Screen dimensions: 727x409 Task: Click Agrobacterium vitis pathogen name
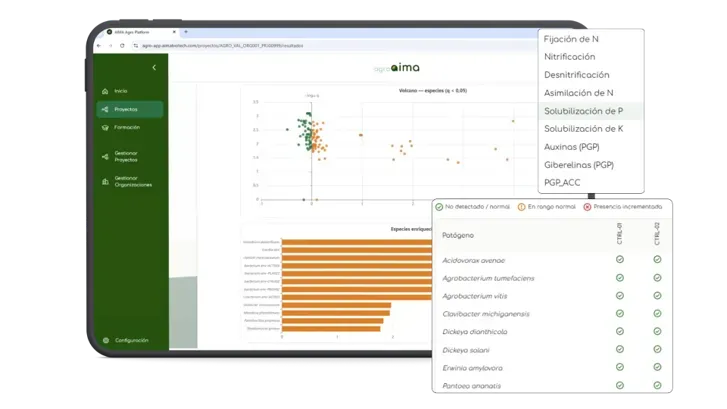click(475, 296)
